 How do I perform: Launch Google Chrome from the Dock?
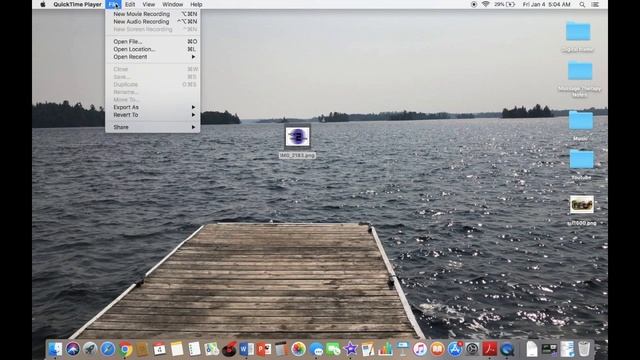[x=125, y=349]
